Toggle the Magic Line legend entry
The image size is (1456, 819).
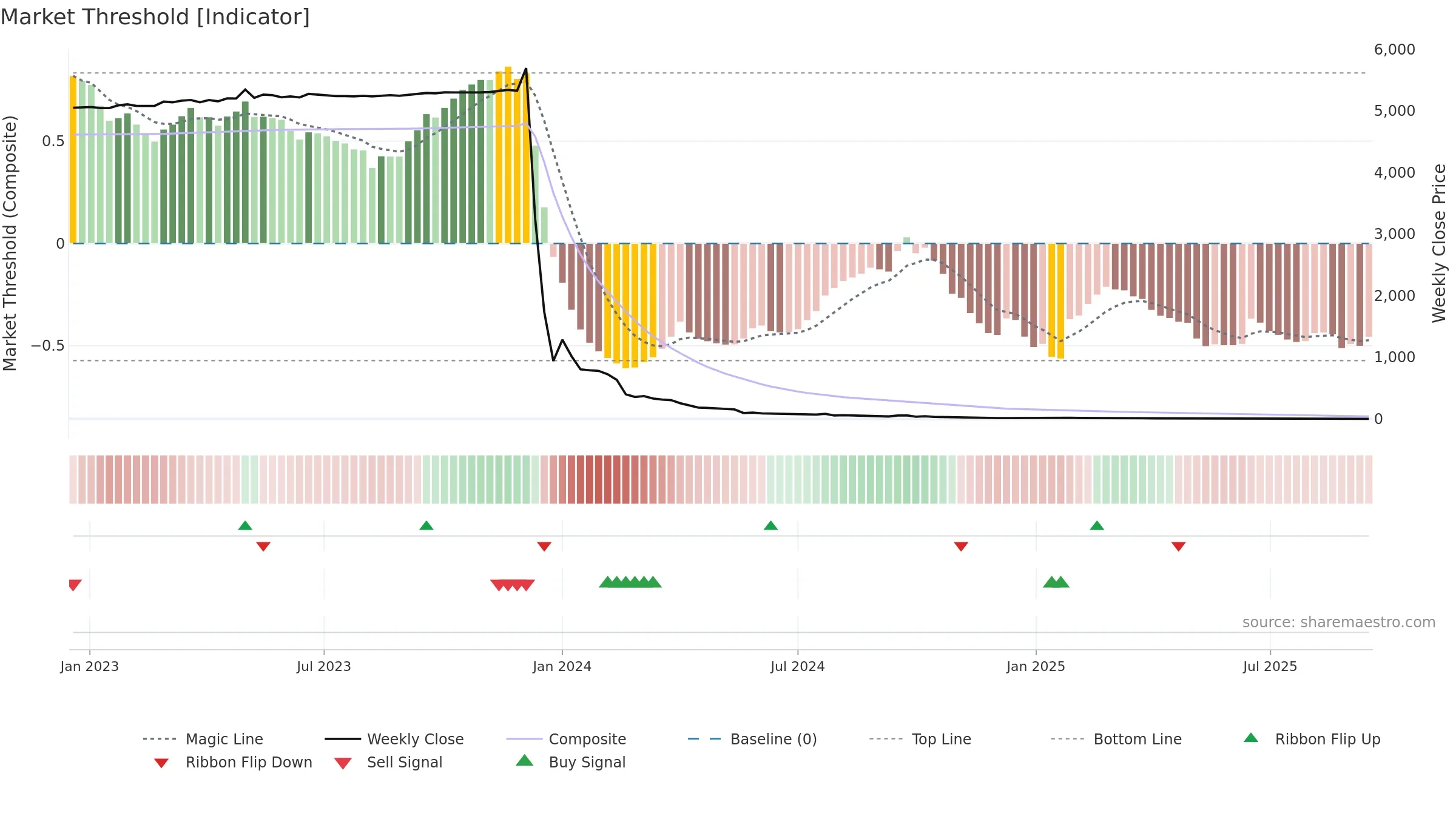tap(203, 739)
